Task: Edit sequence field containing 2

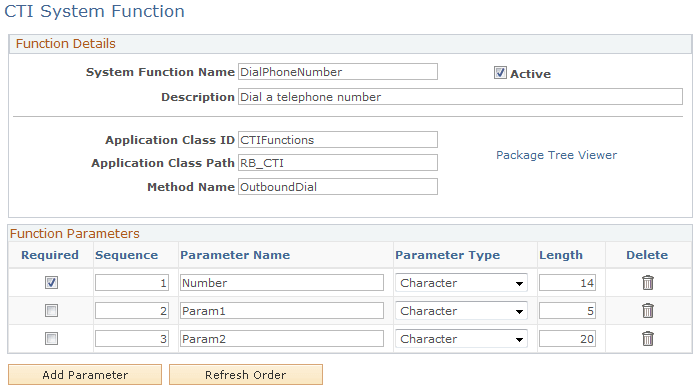Action: point(132,311)
